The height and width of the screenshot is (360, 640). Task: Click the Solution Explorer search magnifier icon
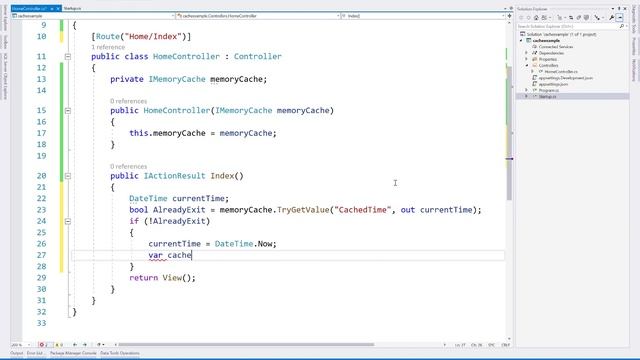622,26
